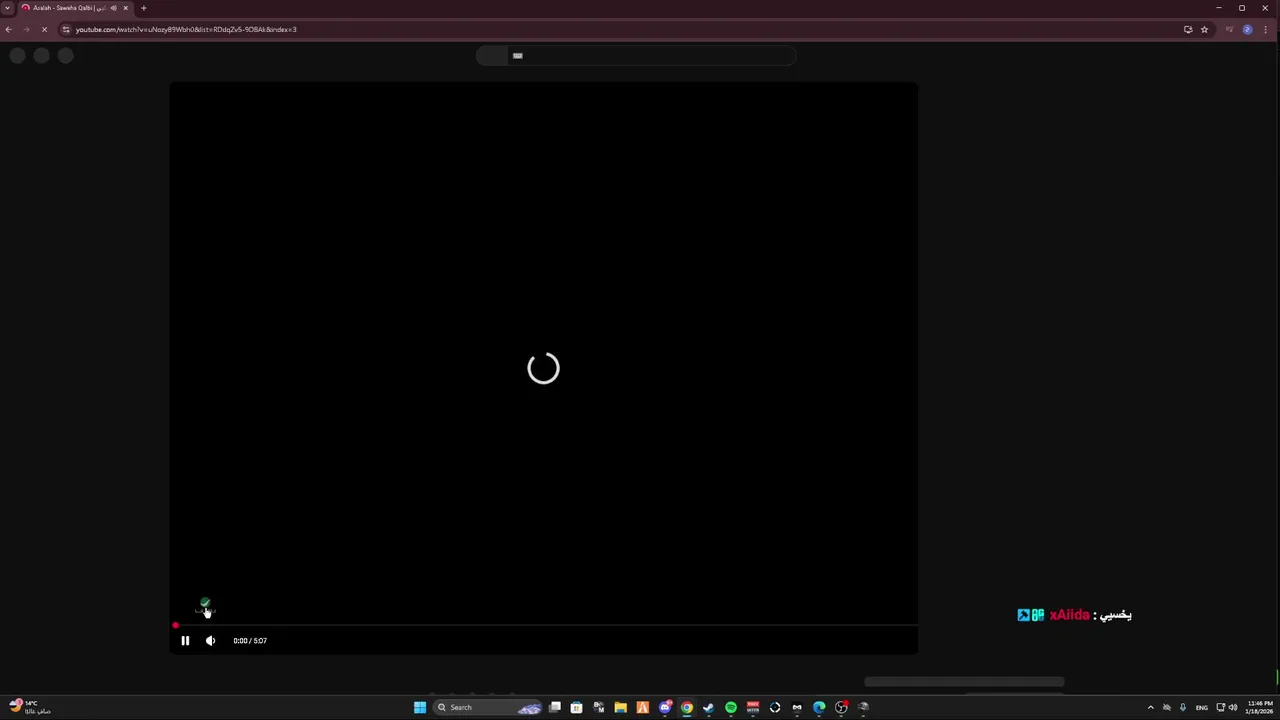Open the Windows Start menu
The image size is (1280, 720).
coord(420,707)
